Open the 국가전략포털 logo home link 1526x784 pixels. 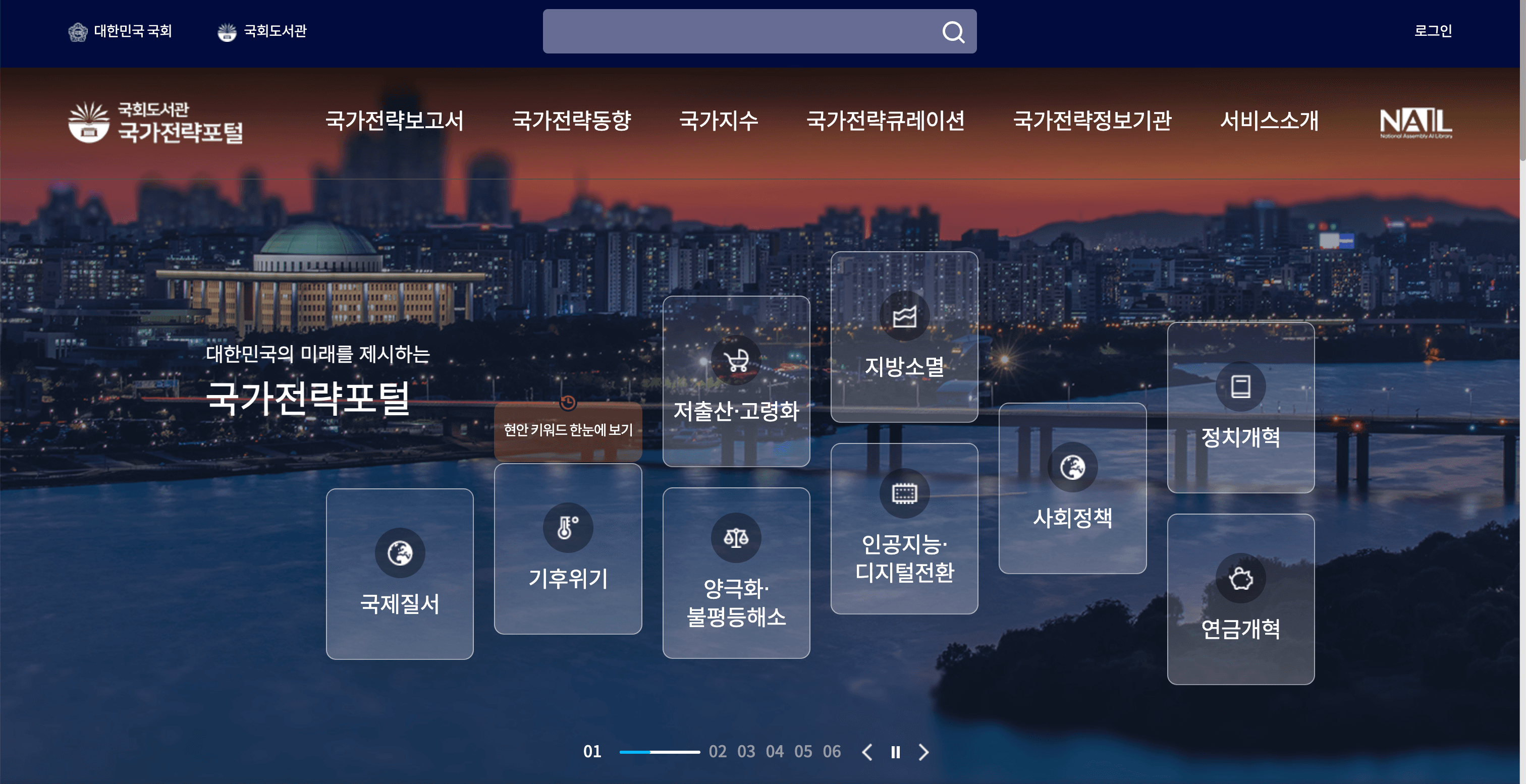[155, 122]
